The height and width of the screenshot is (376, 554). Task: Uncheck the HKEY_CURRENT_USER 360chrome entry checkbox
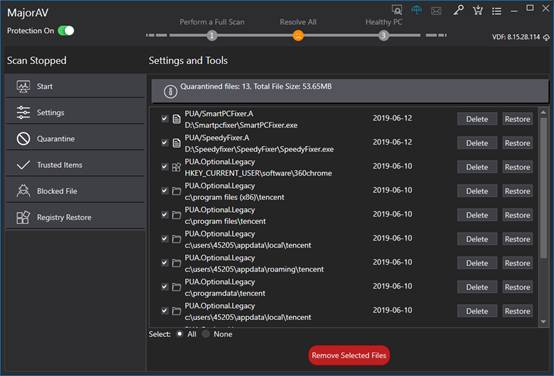tap(164, 166)
